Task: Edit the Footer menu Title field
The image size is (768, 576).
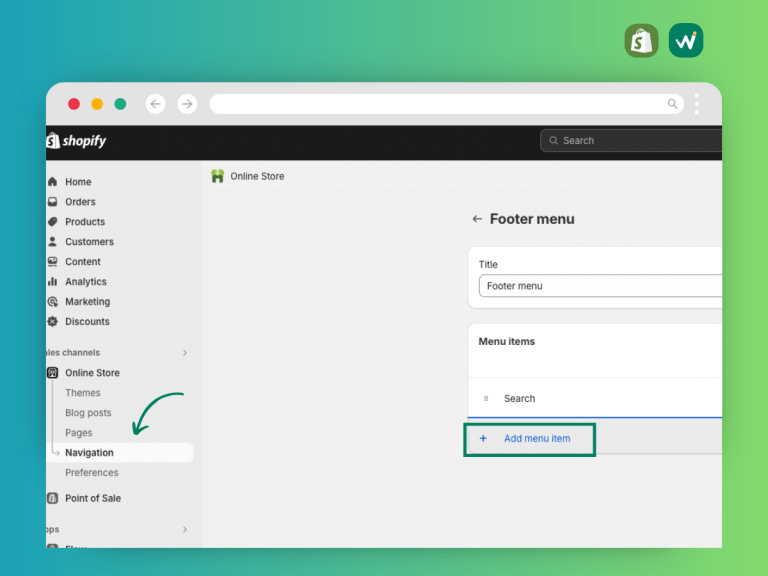Action: click(600, 286)
